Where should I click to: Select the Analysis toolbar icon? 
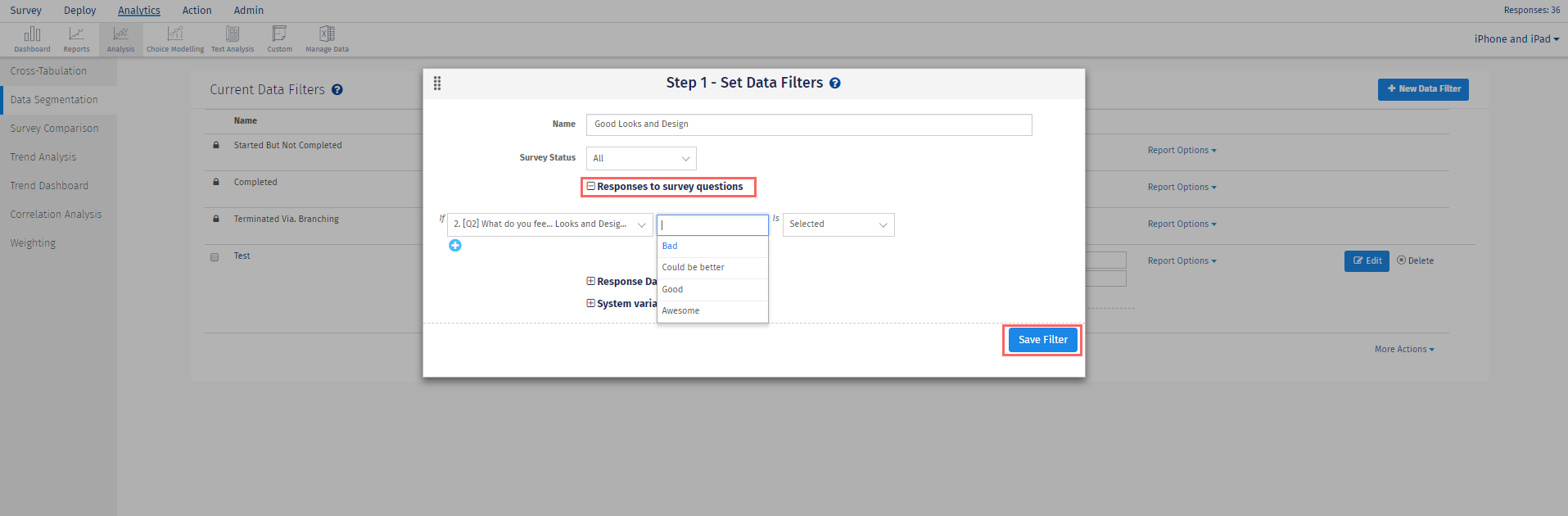pos(120,39)
